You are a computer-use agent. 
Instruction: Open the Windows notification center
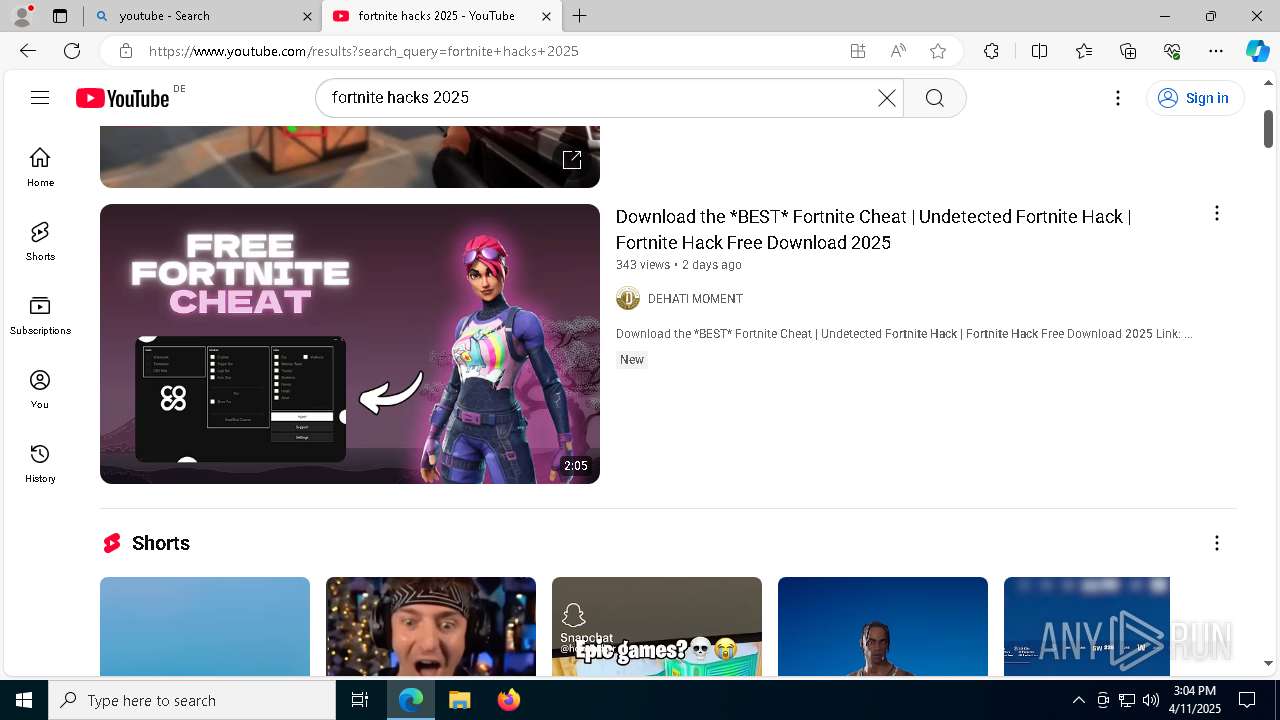(1247, 700)
